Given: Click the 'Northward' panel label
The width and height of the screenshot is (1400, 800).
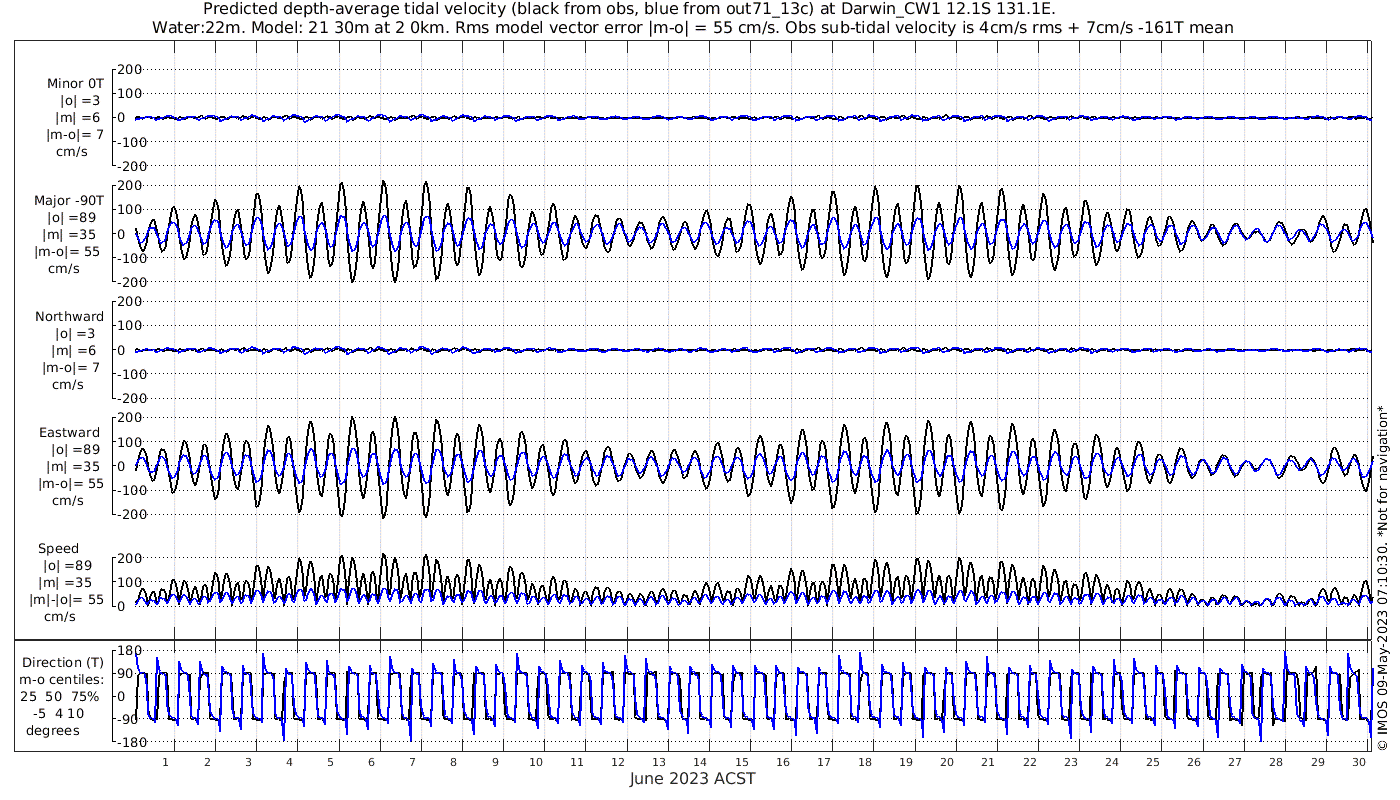Looking at the screenshot, I should tap(69, 316).
